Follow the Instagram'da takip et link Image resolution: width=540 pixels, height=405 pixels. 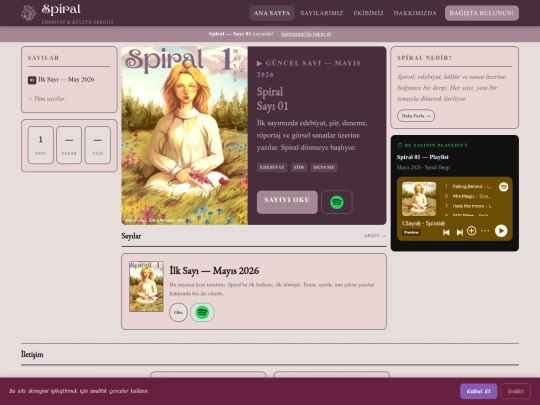click(306, 34)
